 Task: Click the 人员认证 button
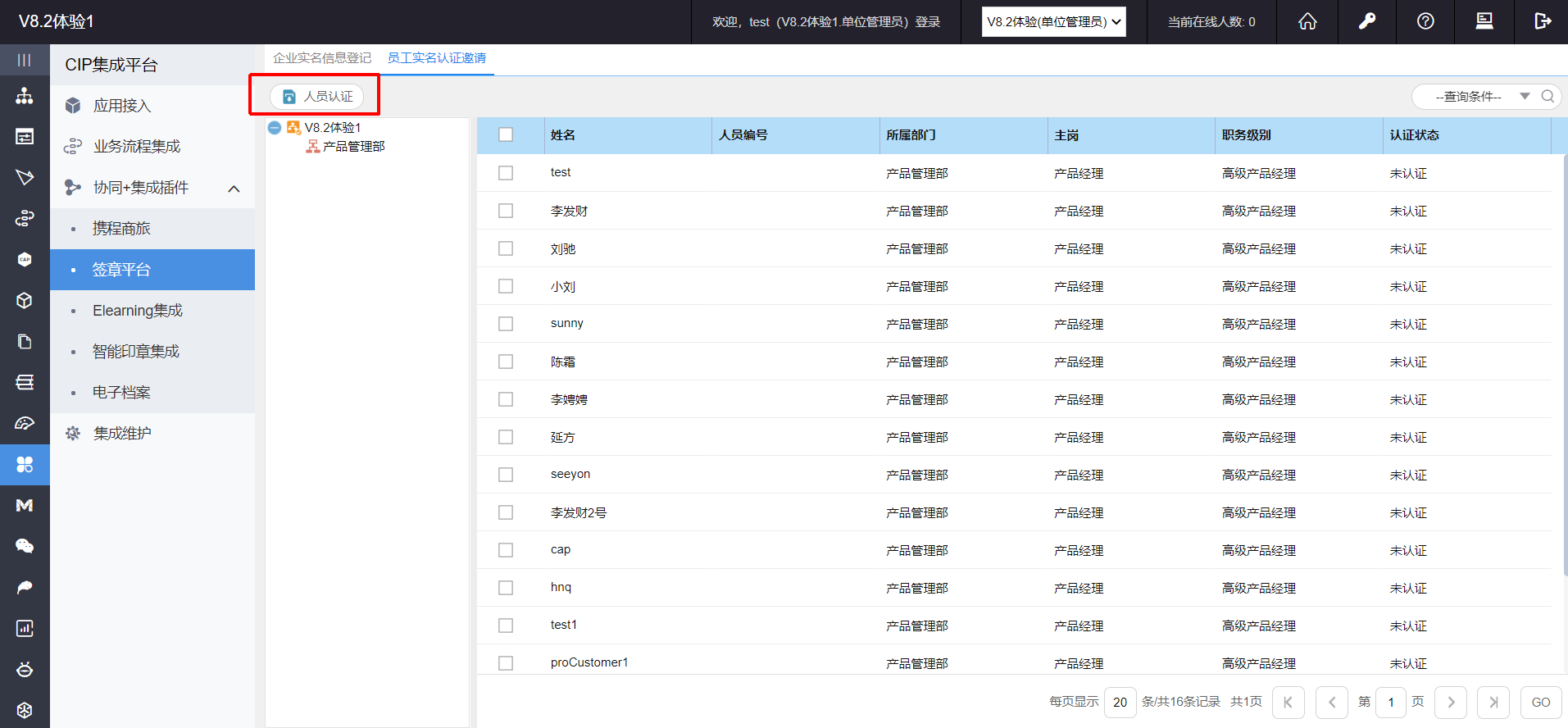pos(317,97)
